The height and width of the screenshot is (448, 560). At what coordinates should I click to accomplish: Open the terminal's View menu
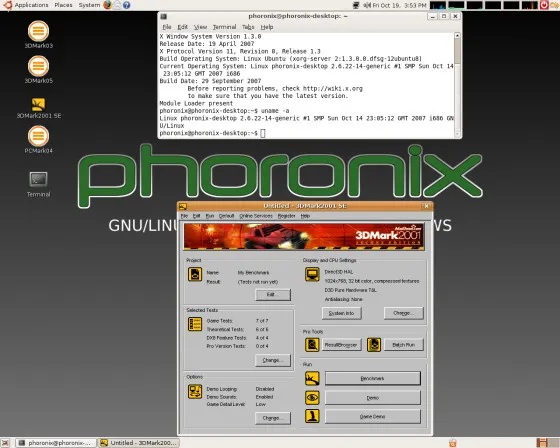200,27
